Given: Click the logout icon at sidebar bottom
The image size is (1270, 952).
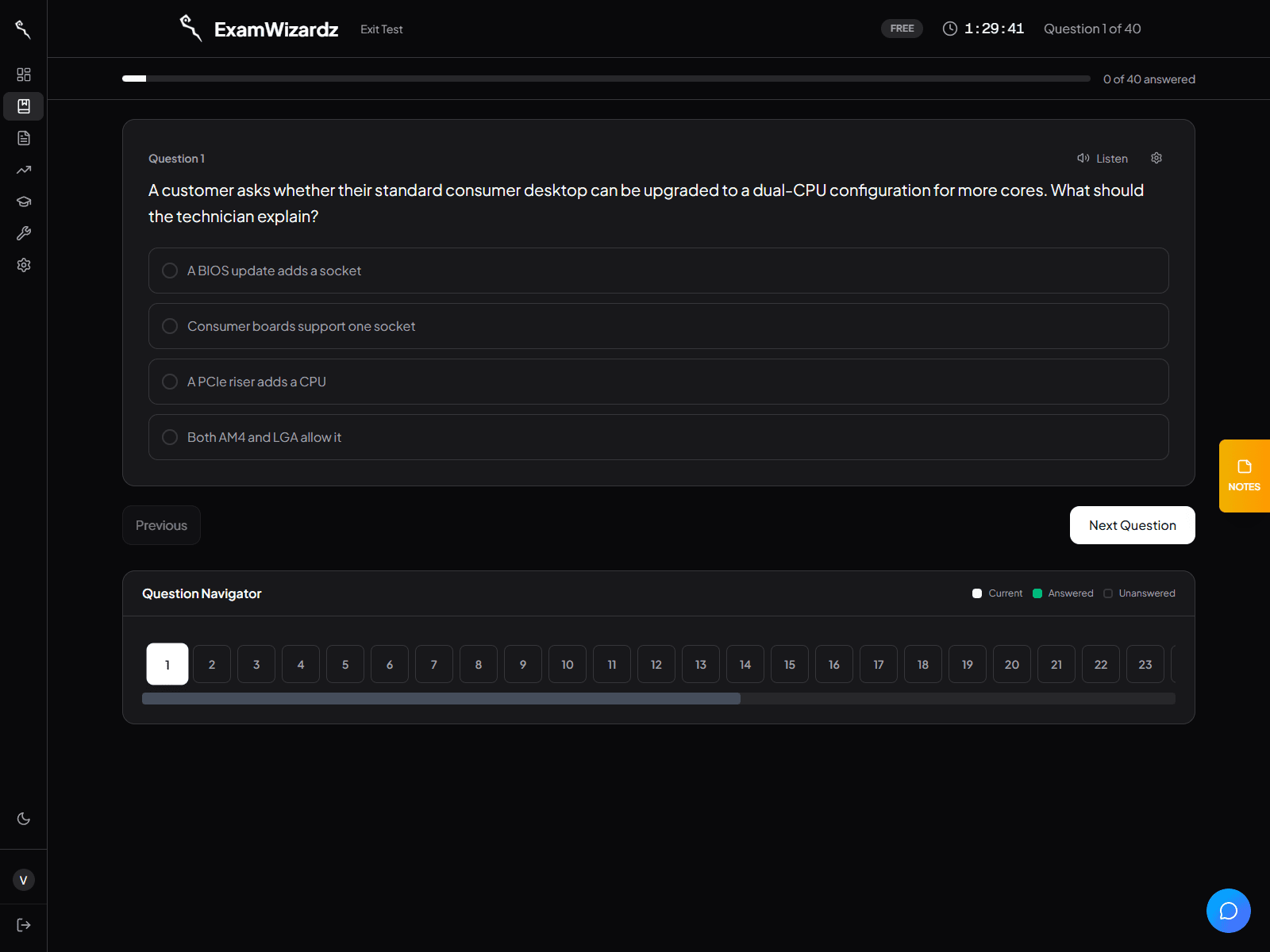Looking at the screenshot, I should point(24,925).
